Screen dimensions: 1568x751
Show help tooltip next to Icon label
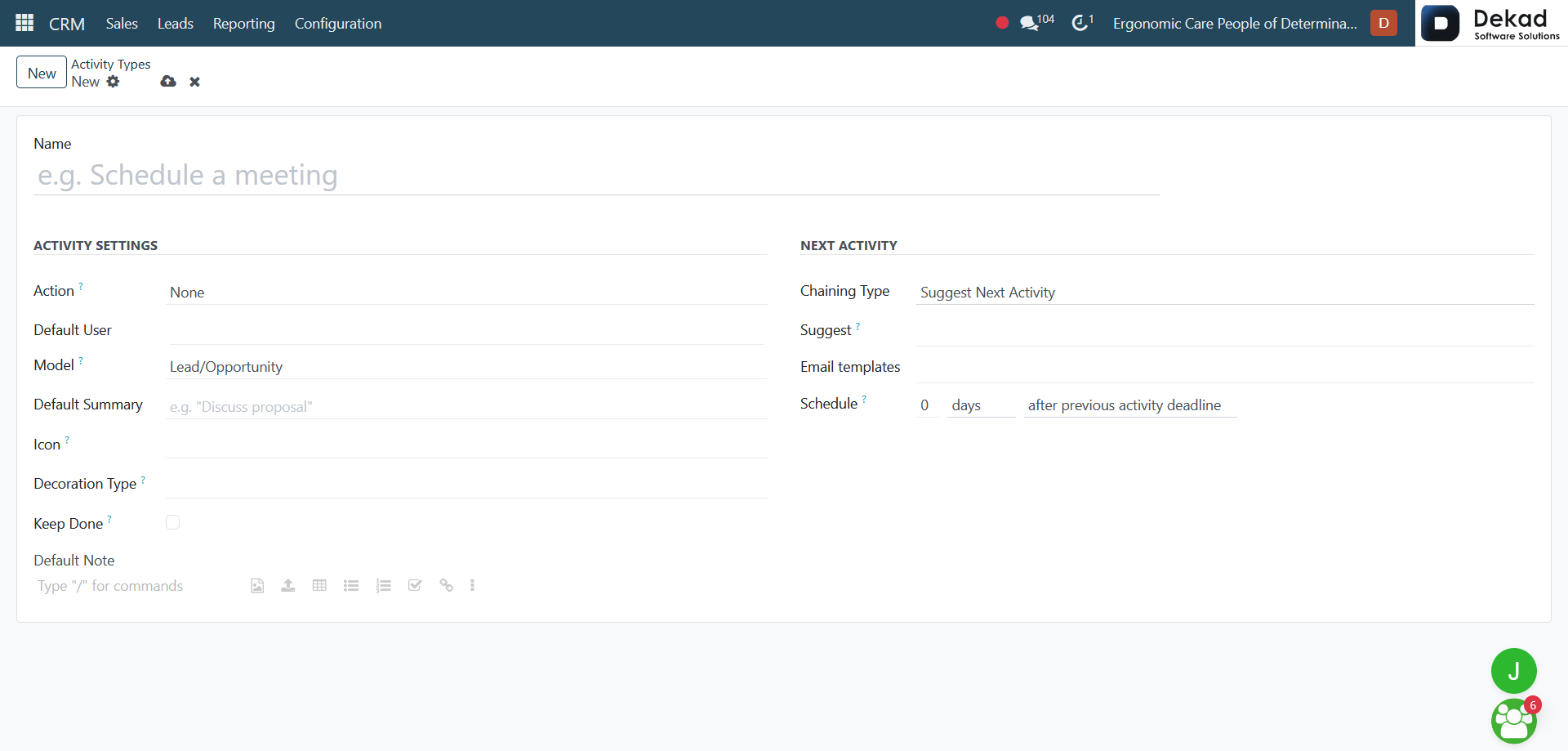tap(67, 440)
